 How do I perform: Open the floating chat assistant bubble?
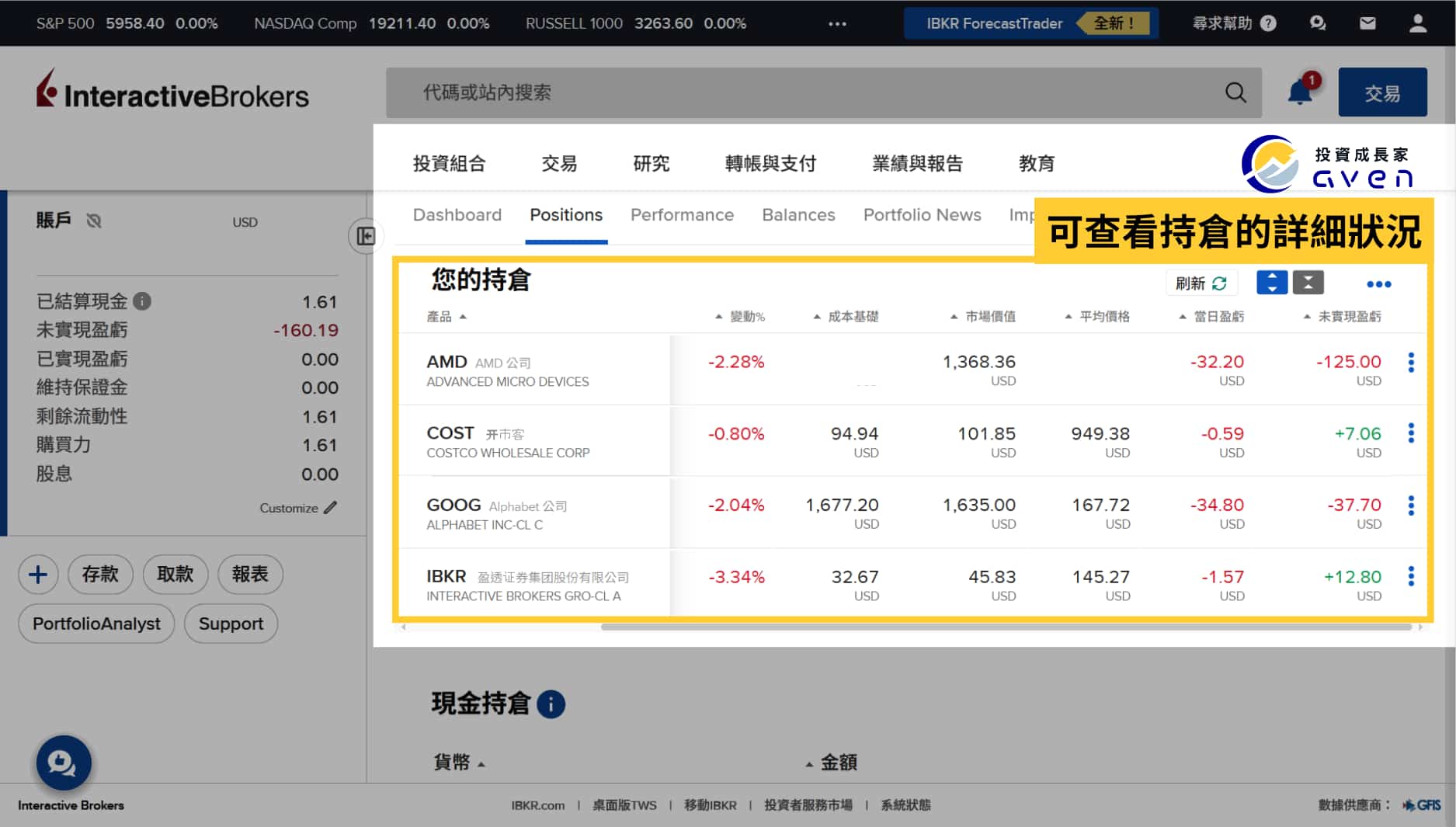63,763
